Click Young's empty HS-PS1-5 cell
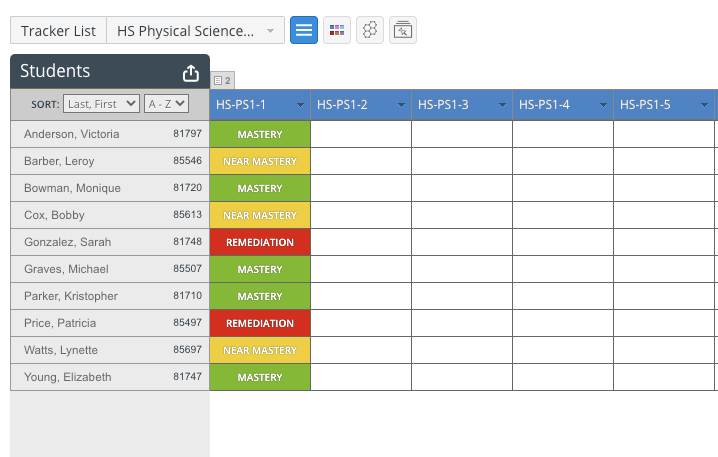This screenshot has height=457, width=718. click(x=664, y=377)
